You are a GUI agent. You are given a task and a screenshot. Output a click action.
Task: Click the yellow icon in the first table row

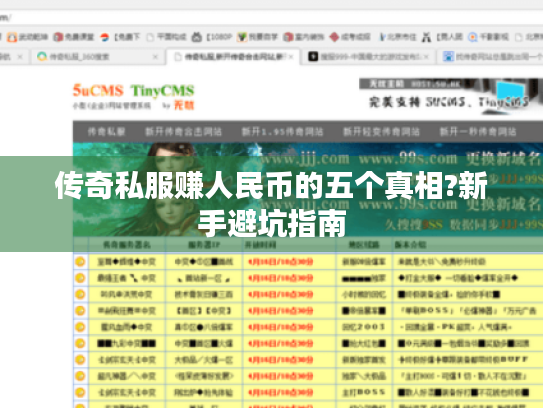coord(80,261)
